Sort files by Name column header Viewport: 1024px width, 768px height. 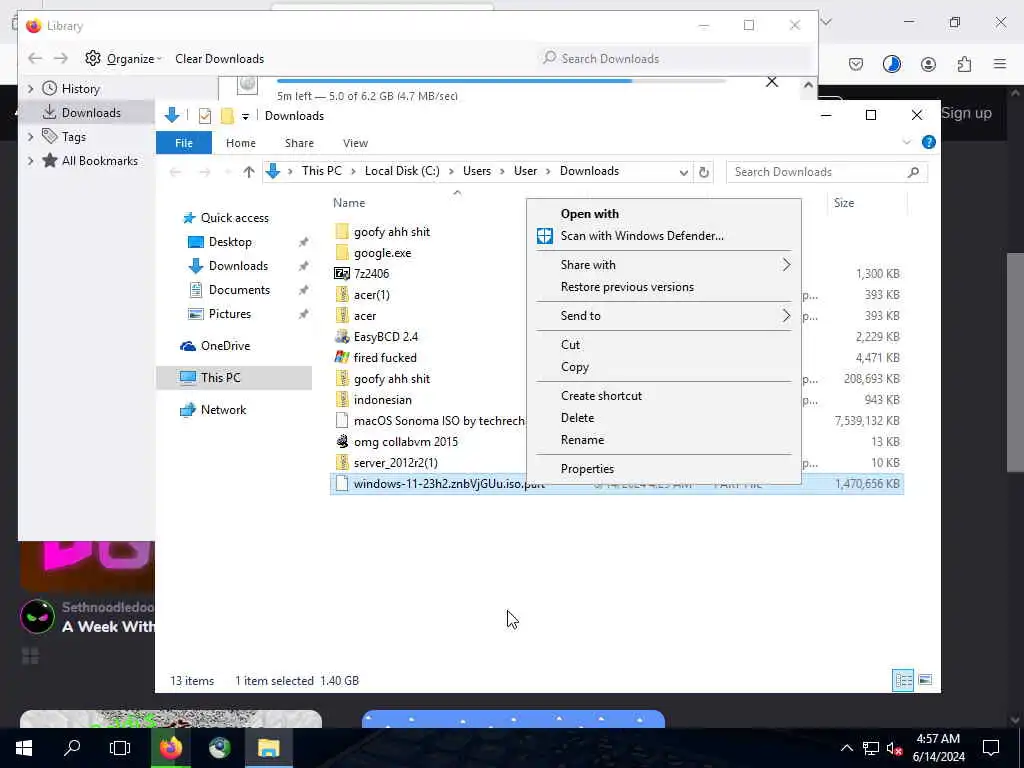coord(349,203)
